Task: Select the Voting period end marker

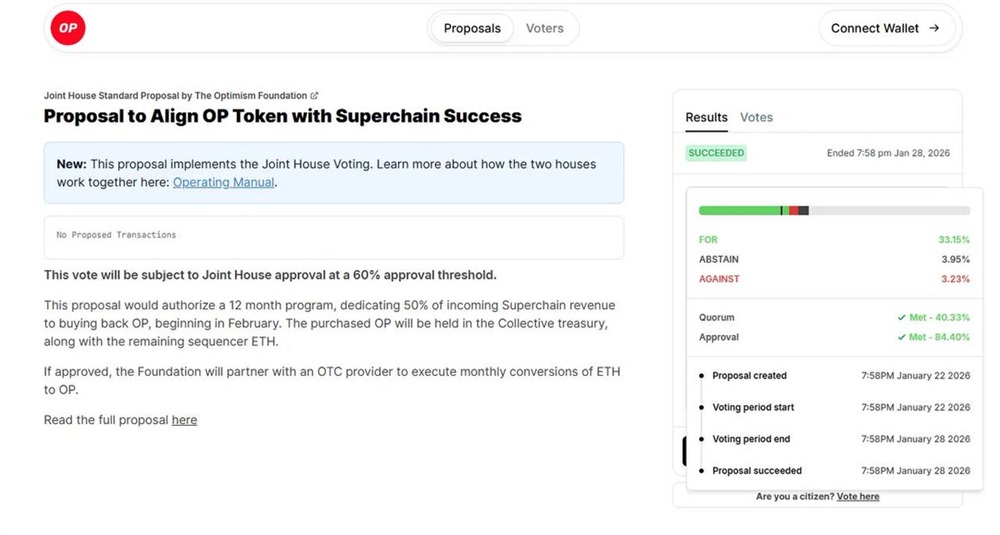Action: pyautogui.click(x=701, y=439)
